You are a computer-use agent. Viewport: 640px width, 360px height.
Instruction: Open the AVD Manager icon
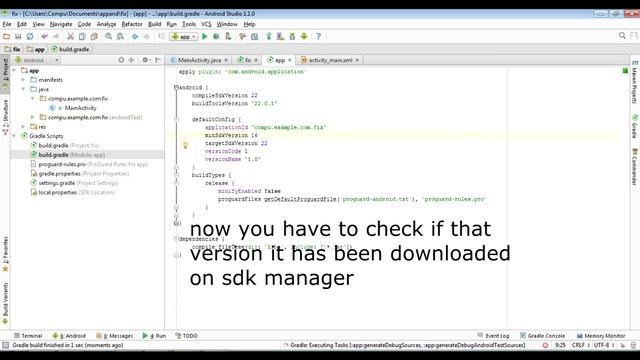tap(280, 36)
